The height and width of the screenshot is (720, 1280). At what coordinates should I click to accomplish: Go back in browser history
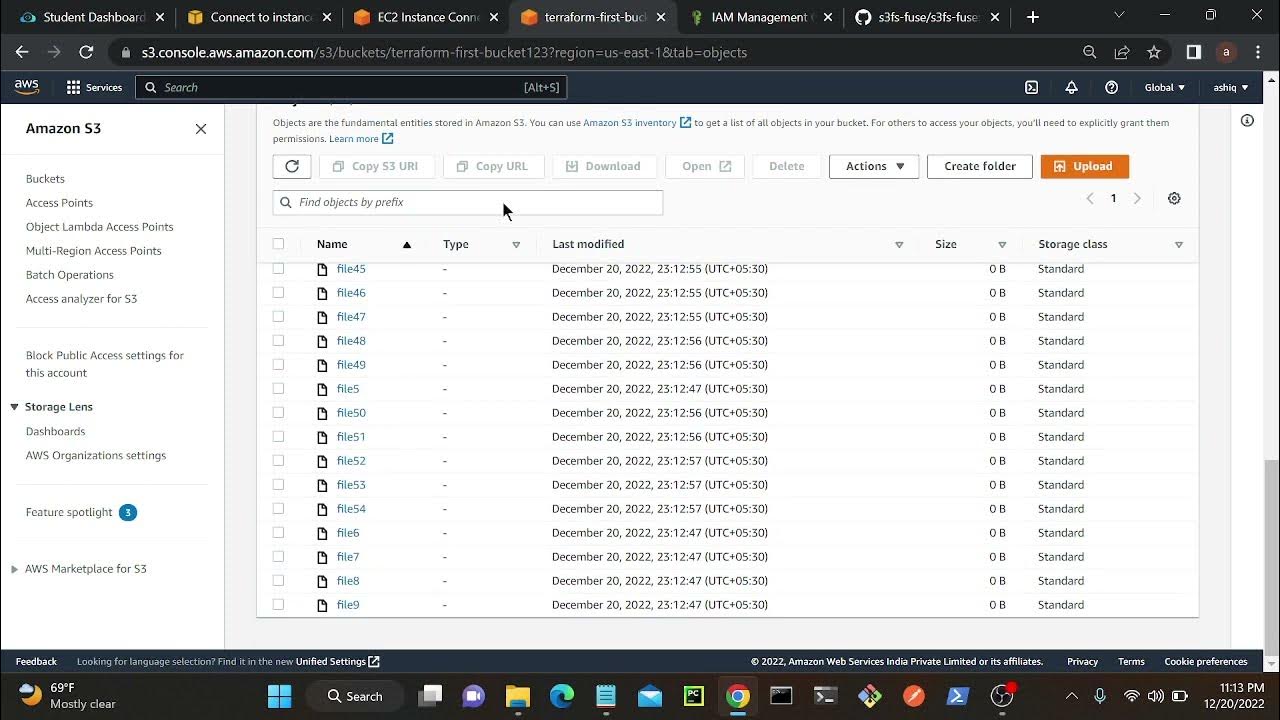tap(22, 52)
